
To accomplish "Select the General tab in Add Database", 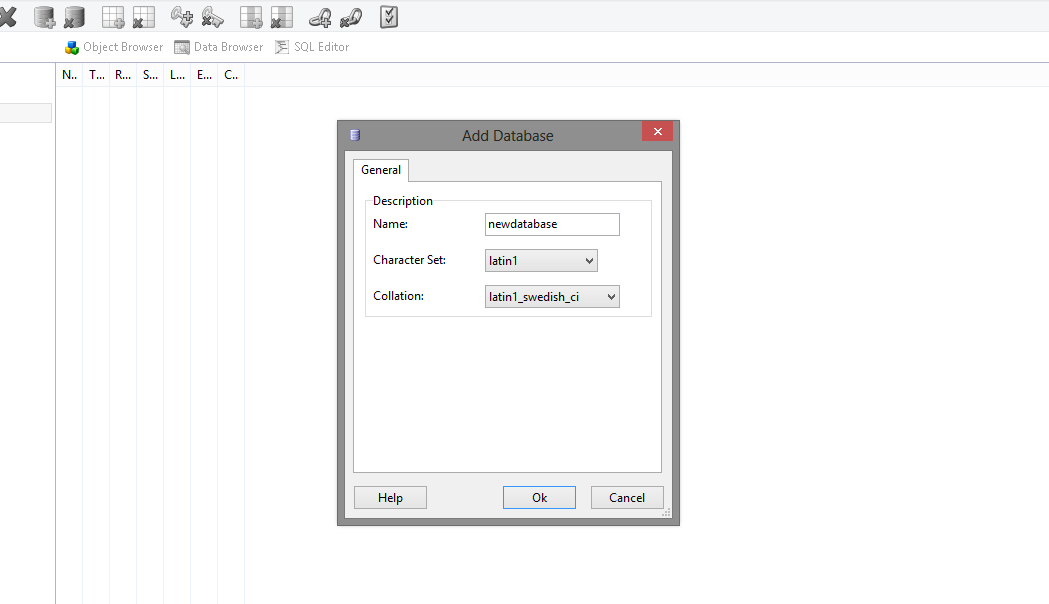I will (381, 170).
